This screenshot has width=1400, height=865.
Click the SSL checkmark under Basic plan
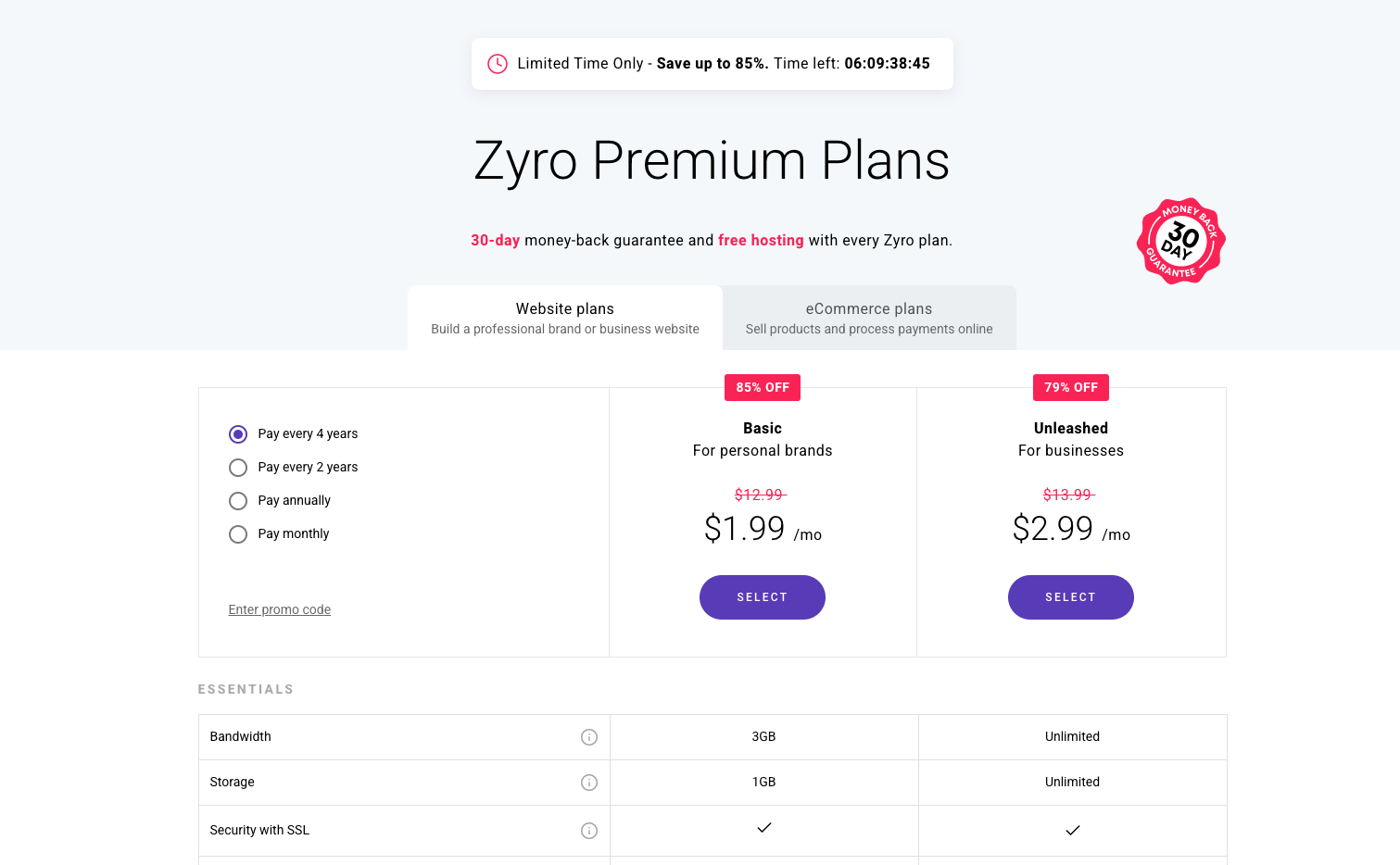(x=764, y=828)
